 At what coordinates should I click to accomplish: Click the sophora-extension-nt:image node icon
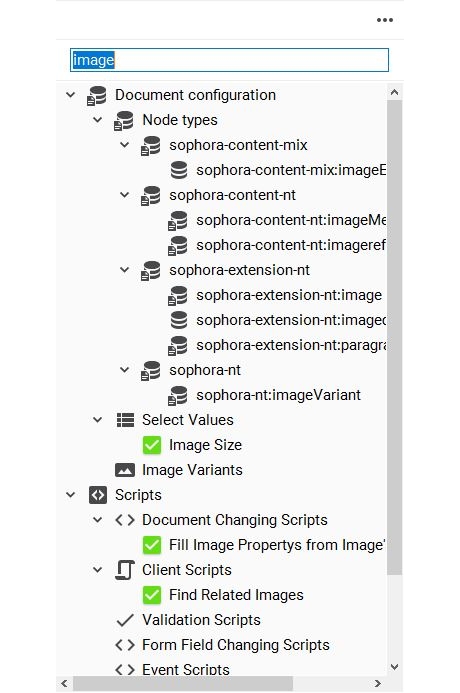pos(178,296)
